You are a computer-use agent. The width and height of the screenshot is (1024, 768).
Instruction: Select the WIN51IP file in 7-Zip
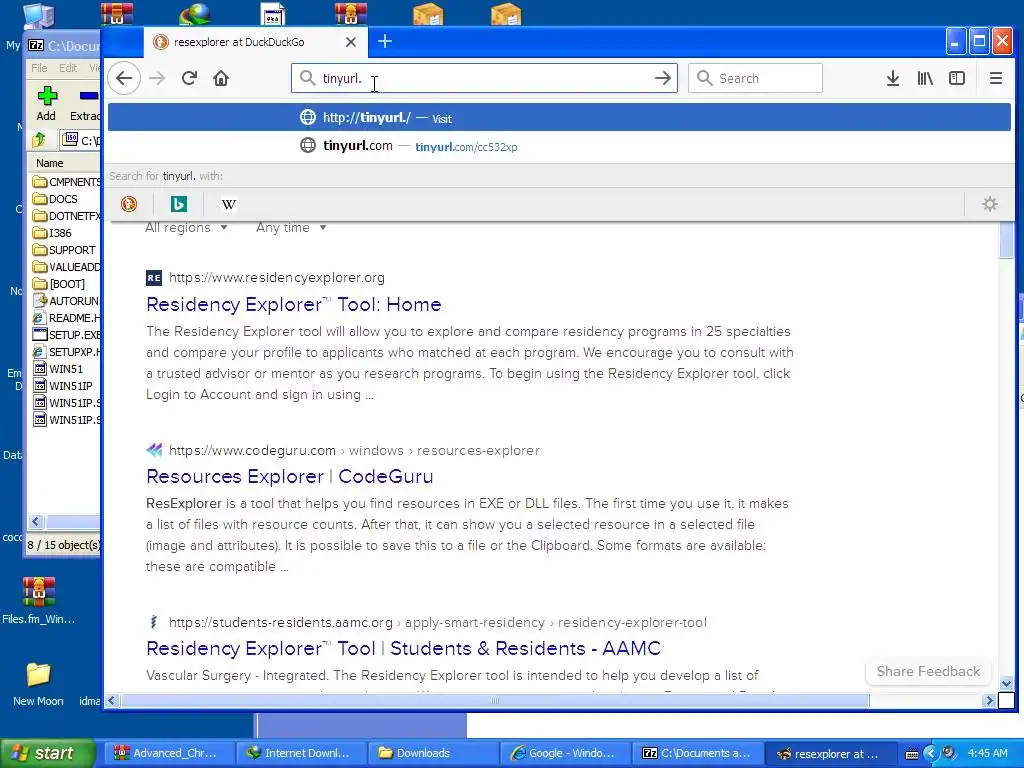pyautogui.click(x=63, y=385)
